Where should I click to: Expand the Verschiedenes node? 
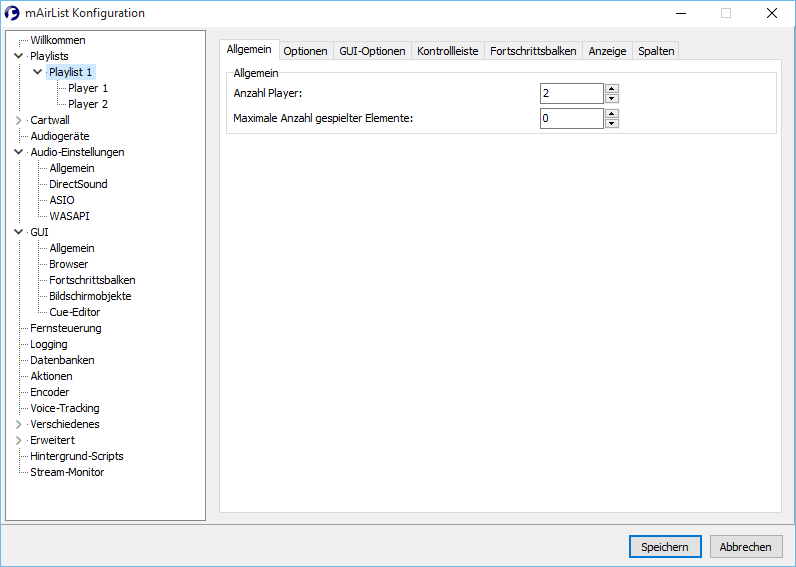coord(19,424)
